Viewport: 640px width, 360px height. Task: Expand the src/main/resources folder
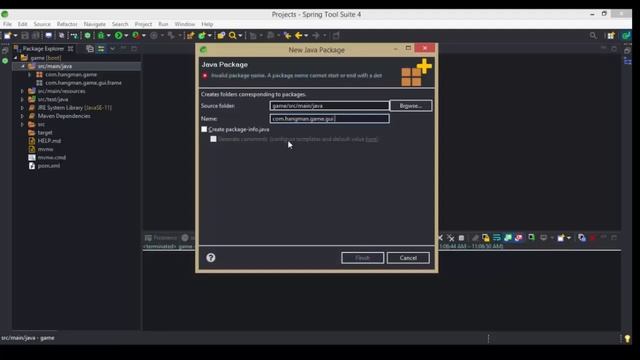(22, 91)
